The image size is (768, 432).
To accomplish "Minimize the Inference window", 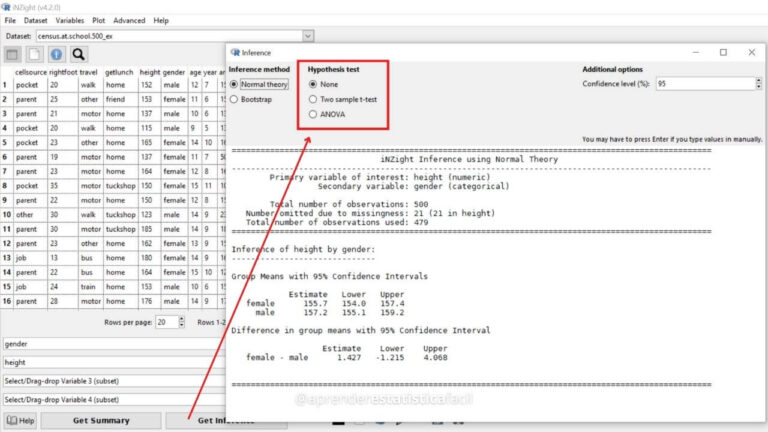I will (696, 52).
